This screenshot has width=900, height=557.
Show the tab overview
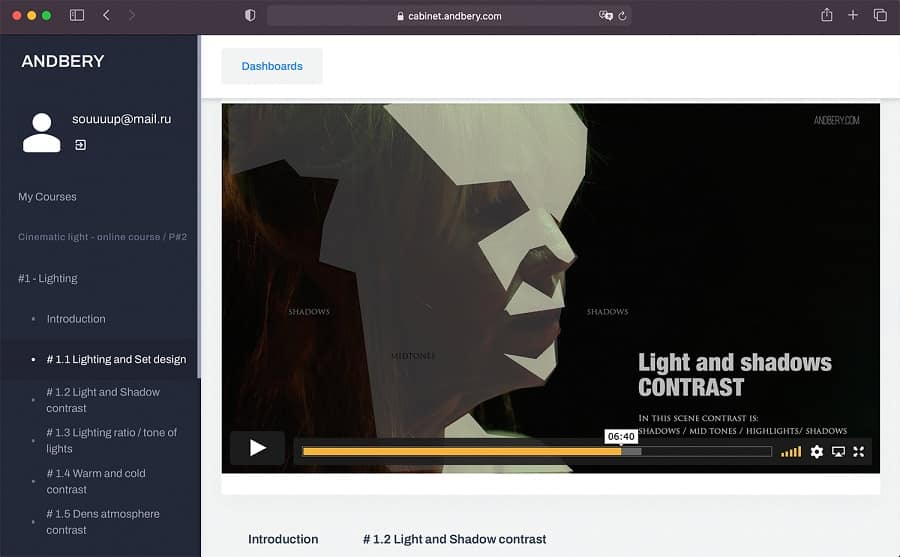click(880, 16)
